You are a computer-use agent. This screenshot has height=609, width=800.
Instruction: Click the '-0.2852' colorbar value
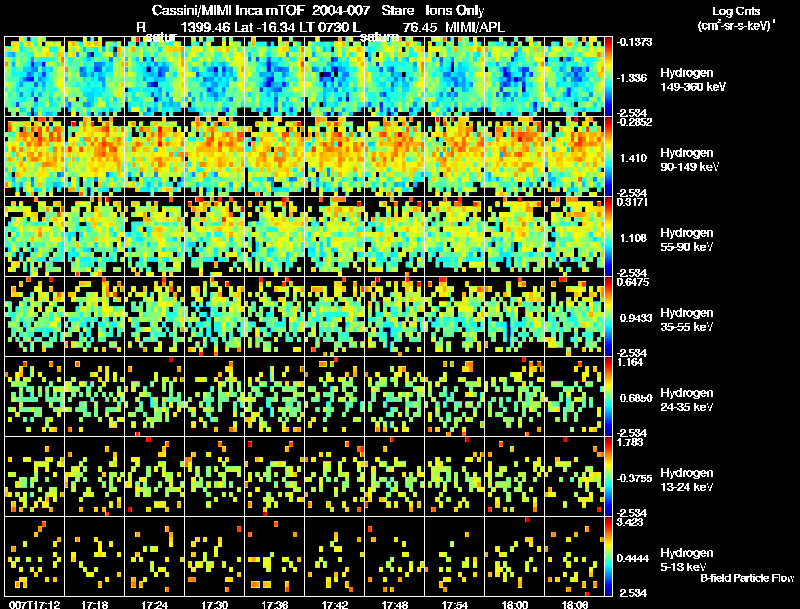point(634,122)
